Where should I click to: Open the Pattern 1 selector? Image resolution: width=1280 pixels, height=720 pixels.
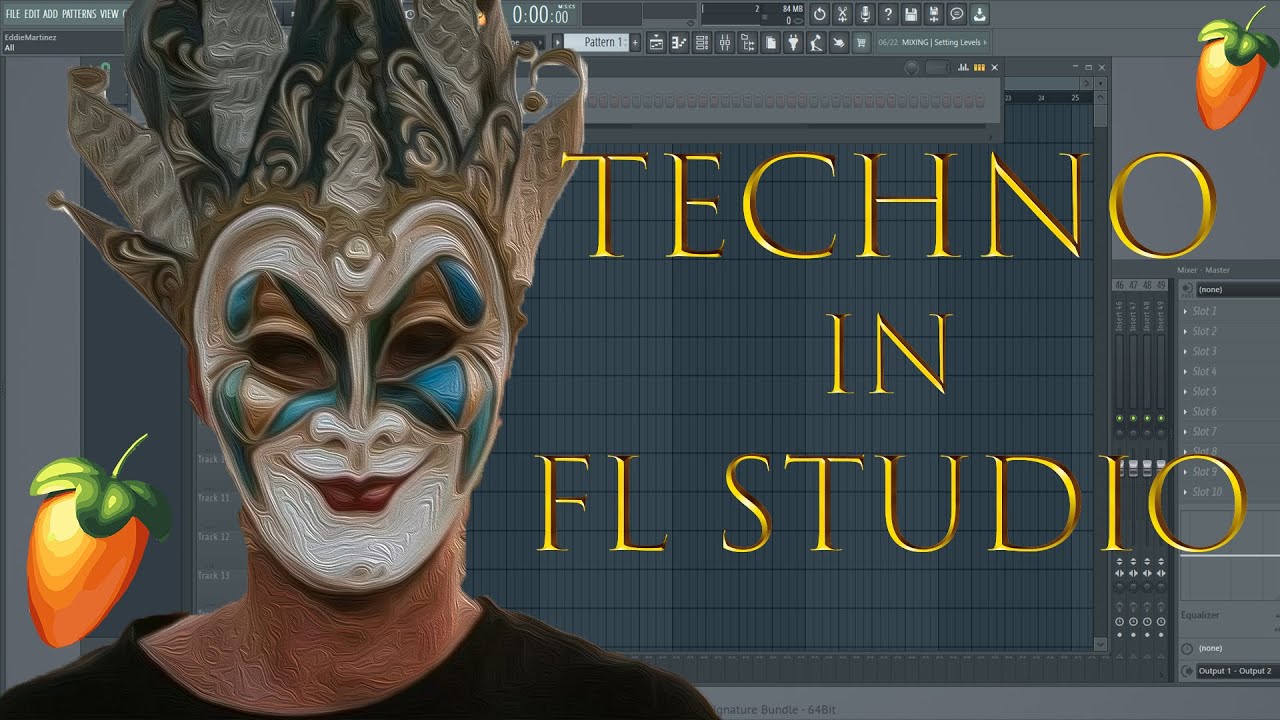(x=597, y=42)
